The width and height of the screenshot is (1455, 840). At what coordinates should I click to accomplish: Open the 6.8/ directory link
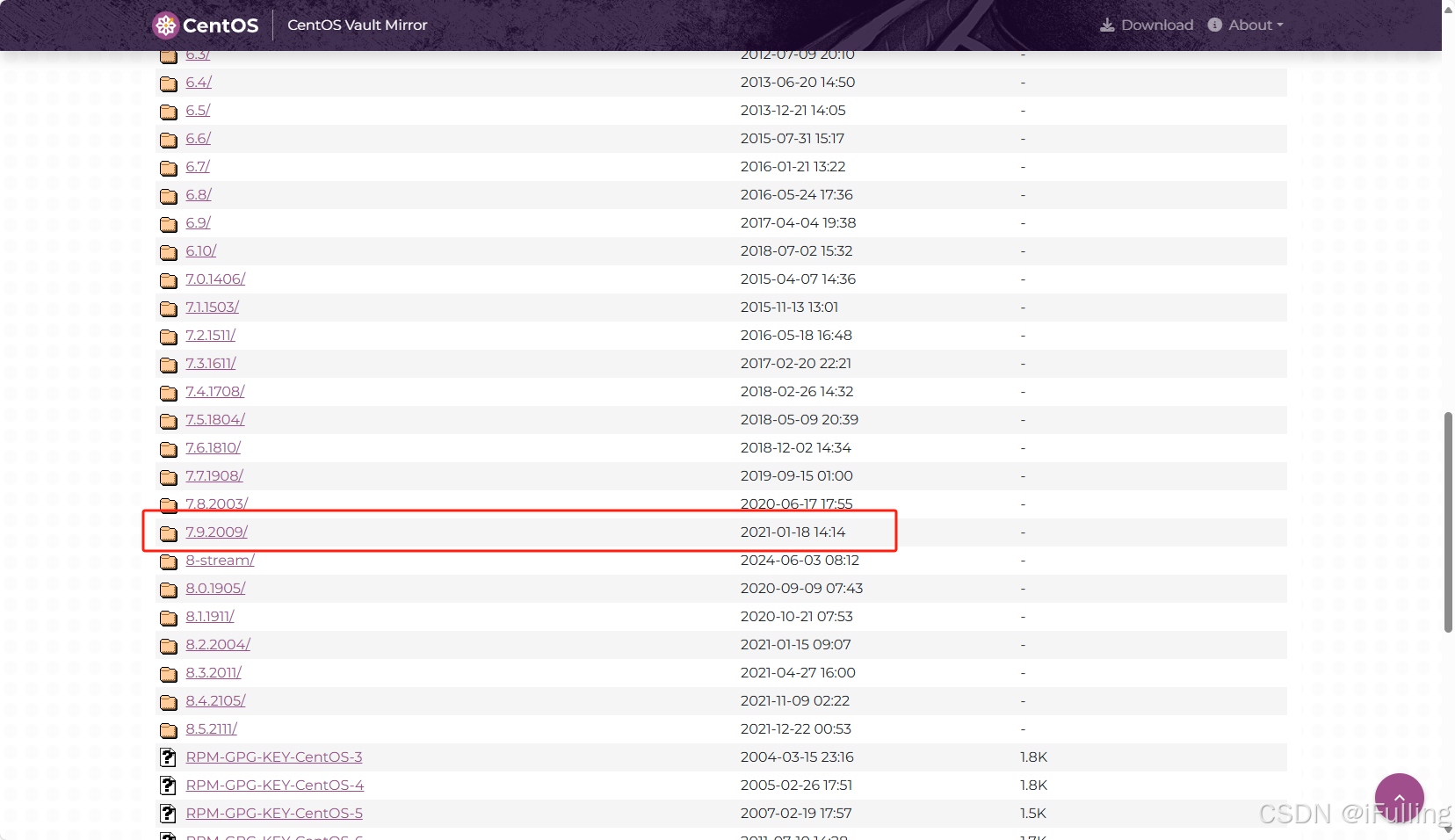[199, 194]
